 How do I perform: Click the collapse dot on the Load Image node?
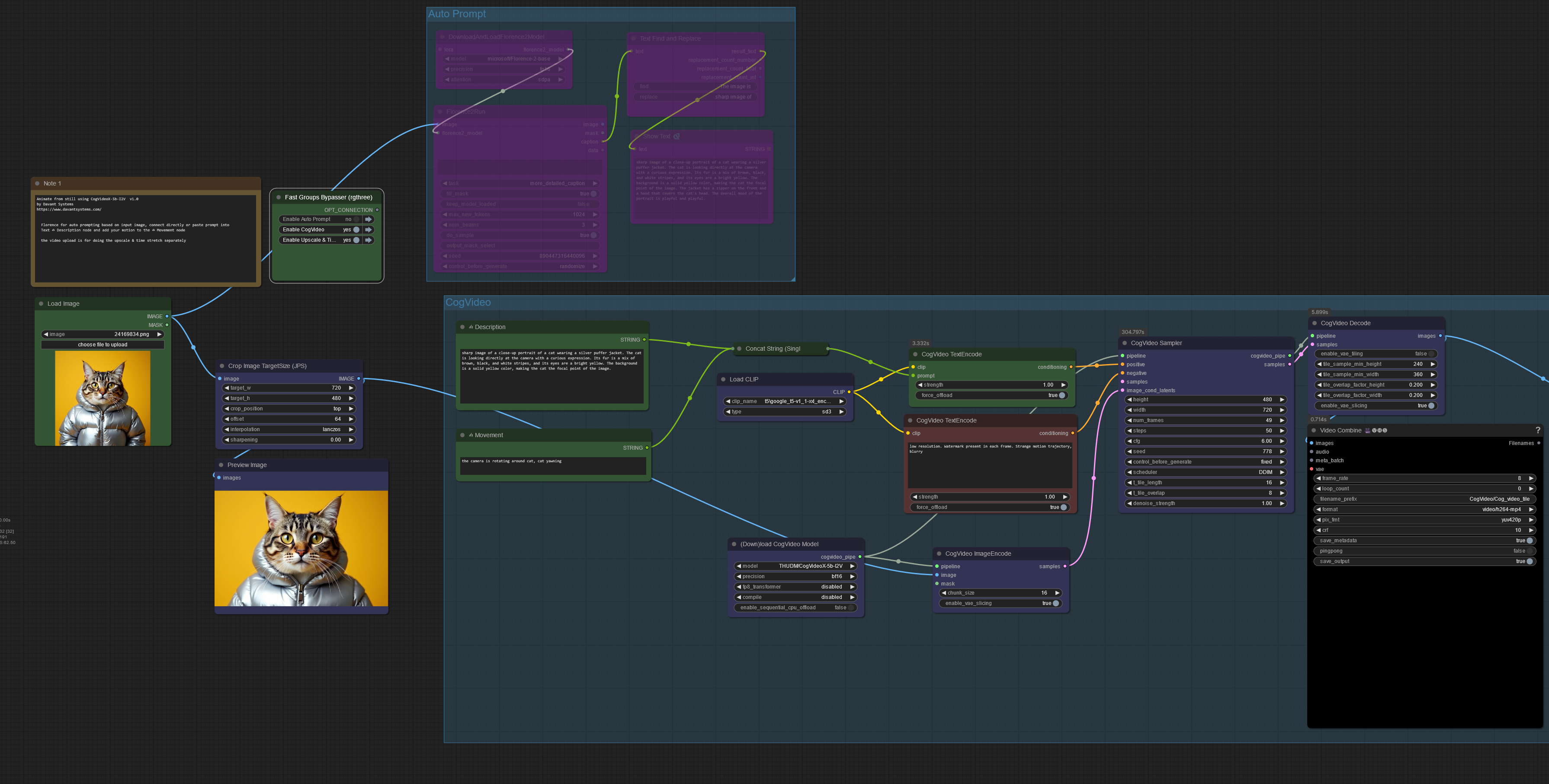[41, 304]
